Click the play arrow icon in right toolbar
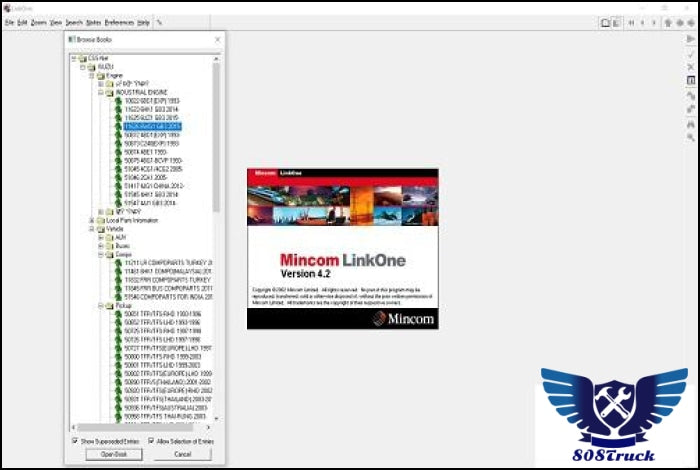Image resolution: width=700 pixels, height=470 pixels. click(690, 38)
